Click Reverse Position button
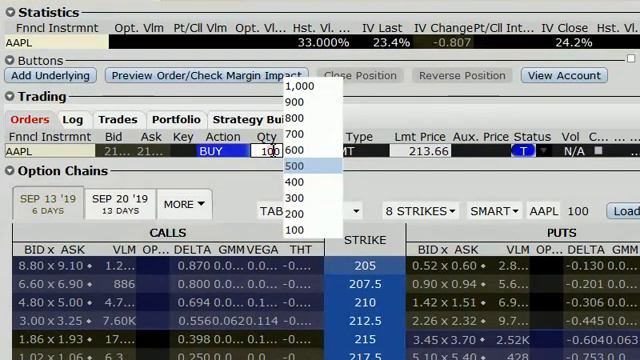Viewport: 640px width, 360px height. coord(462,76)
